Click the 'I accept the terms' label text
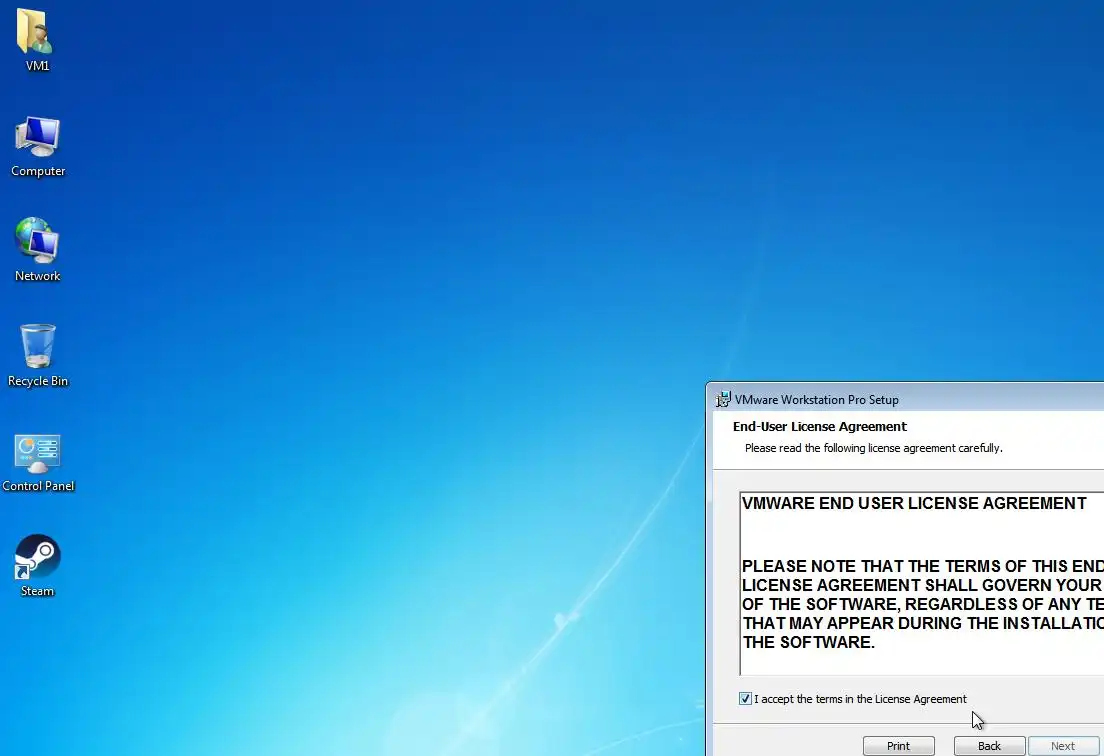Viewport: 1104px width, 756px height. point(860,699)
